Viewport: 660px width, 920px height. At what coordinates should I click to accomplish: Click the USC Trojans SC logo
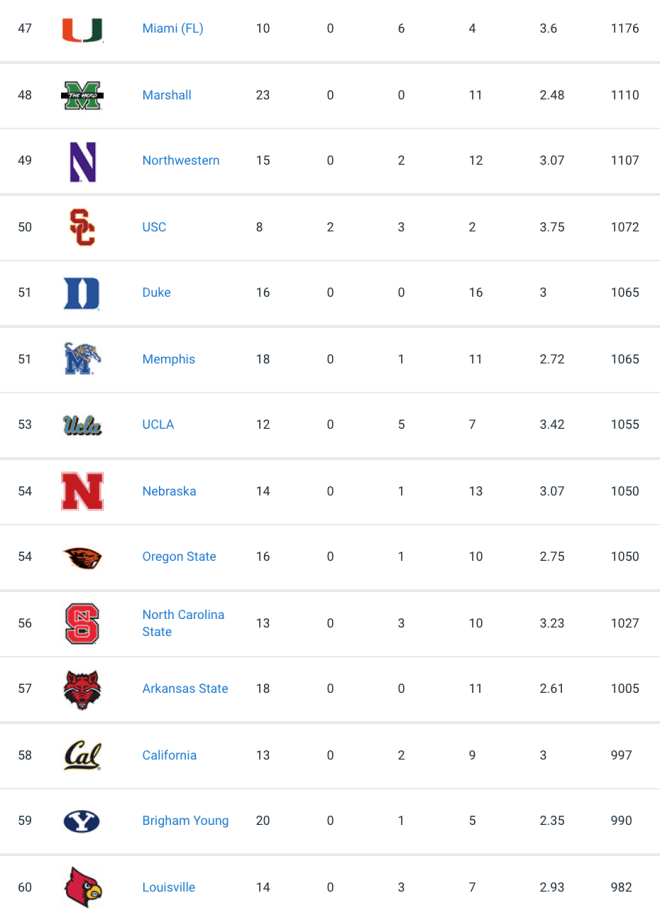(83, 227)
